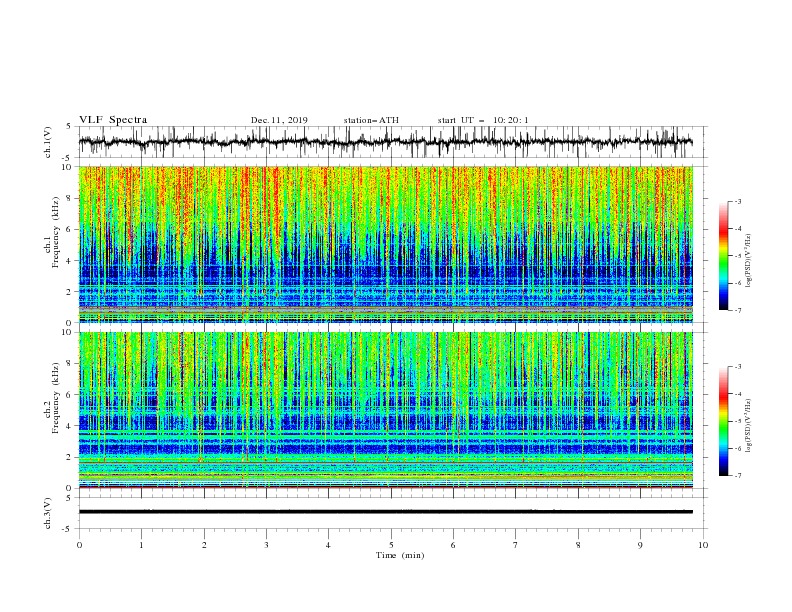Click the "-5" tick on the lower colorbar
792x612 pixels.
pyautogui.click(x=737, y=421)
